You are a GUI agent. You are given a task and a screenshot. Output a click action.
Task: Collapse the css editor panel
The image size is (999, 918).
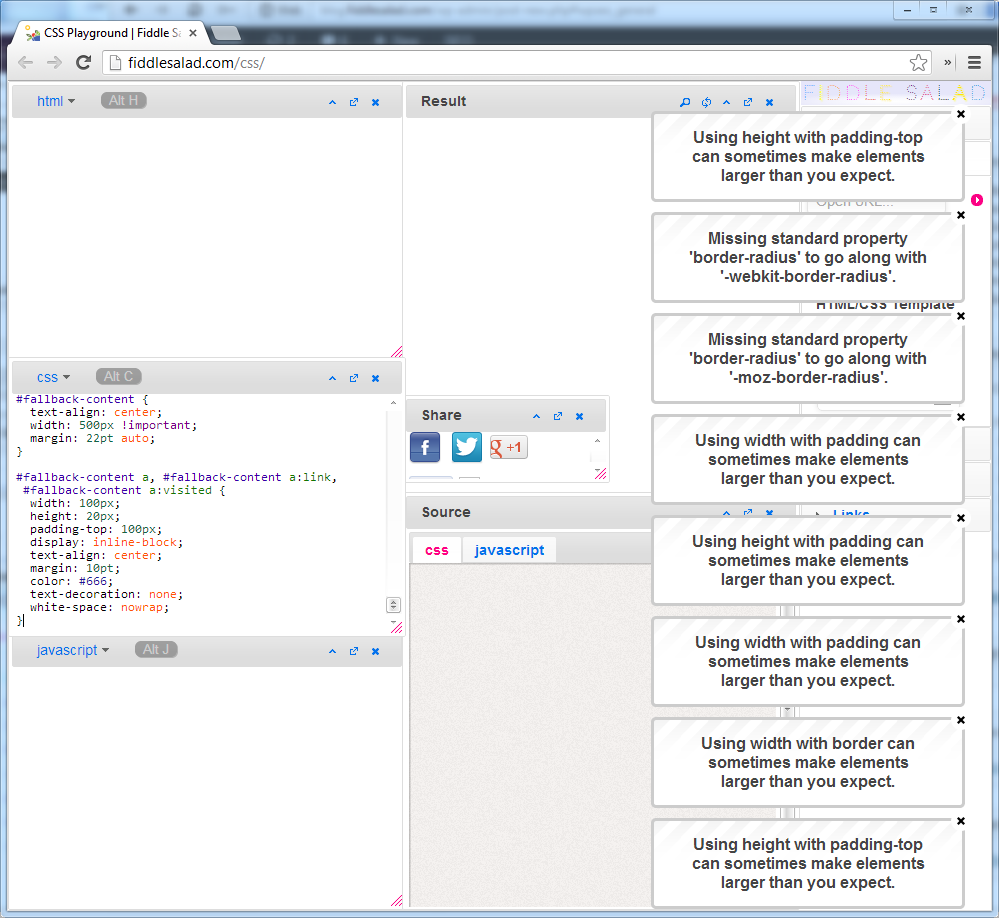point(332,378)
